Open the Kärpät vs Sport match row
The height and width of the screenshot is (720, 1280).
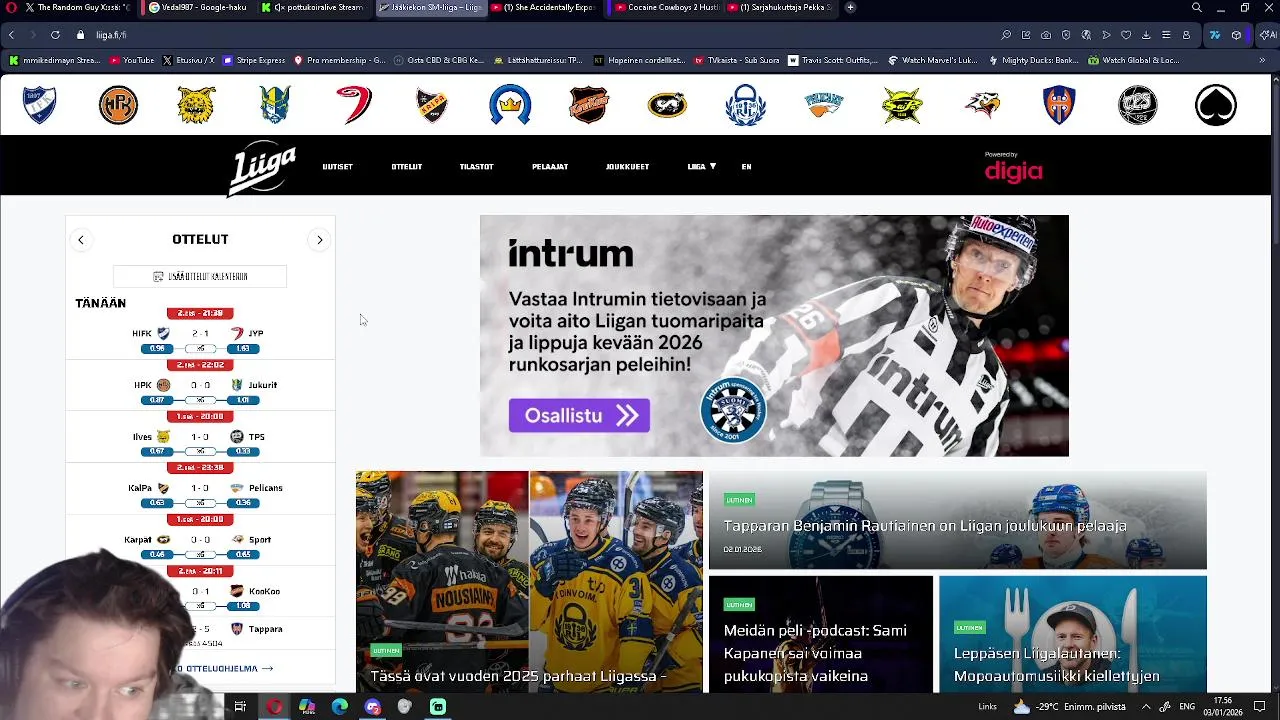(200, 540)
